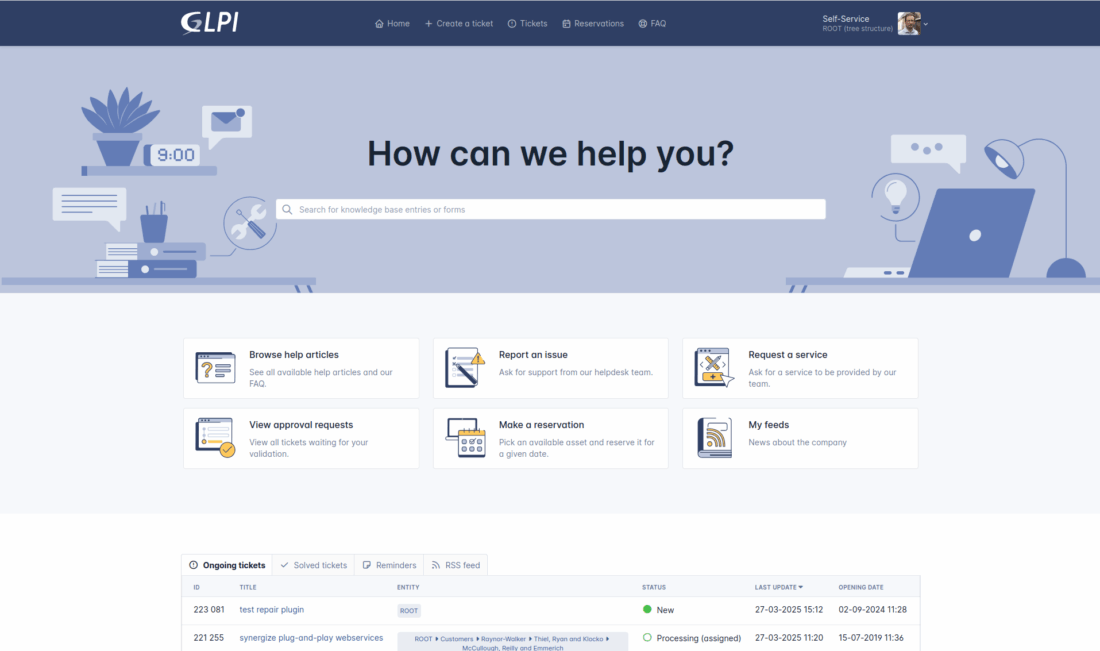The height and width of the screenshot is (651, 1100).
Task: Open the Browse help articles card title
Action: [x=294, y=355]
